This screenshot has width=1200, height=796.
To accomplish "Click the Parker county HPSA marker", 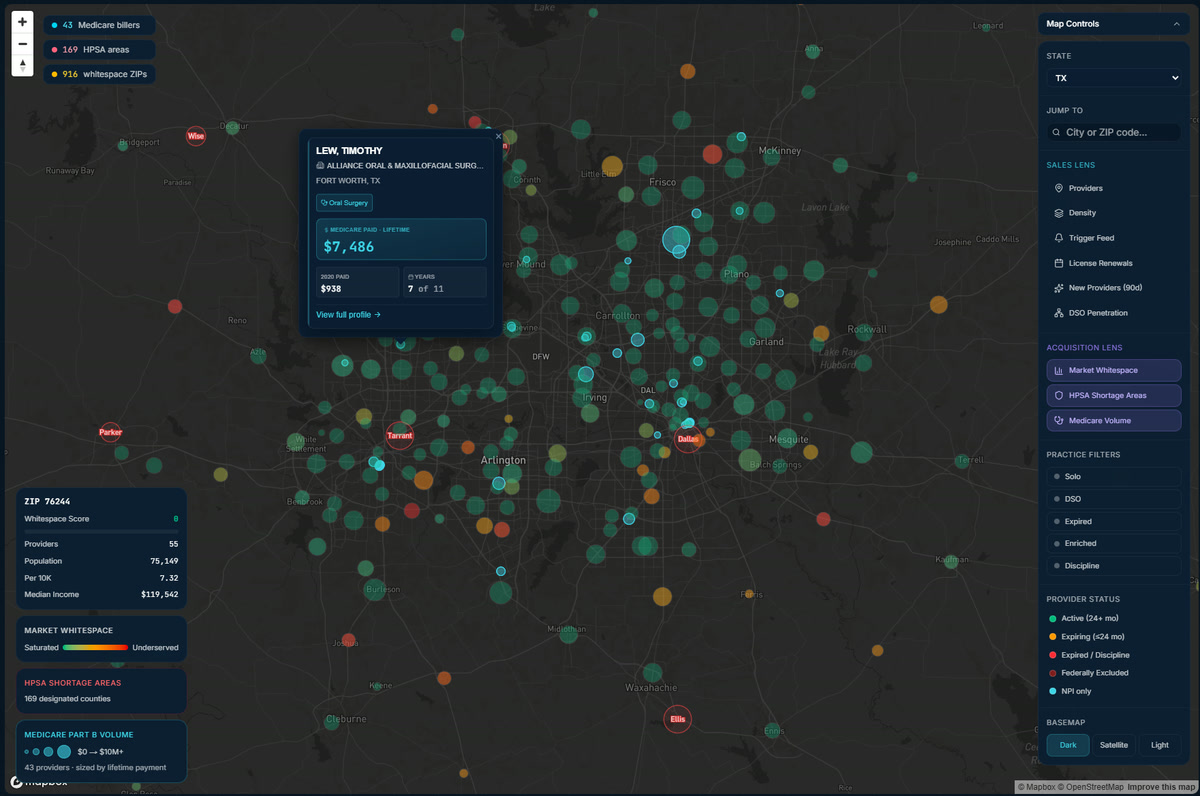I will point(110,432).
